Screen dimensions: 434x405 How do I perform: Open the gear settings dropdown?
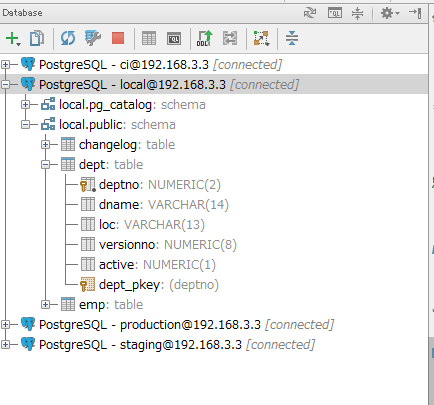(x=390, y=13)
